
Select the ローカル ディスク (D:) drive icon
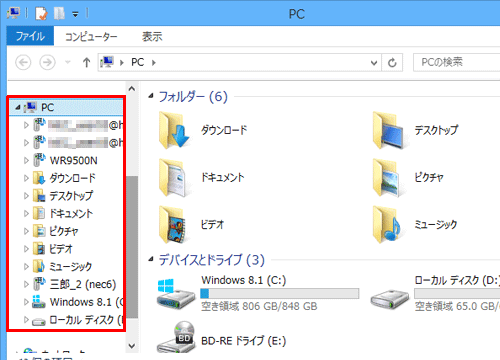pyautogui.click(x=390, y=298)
